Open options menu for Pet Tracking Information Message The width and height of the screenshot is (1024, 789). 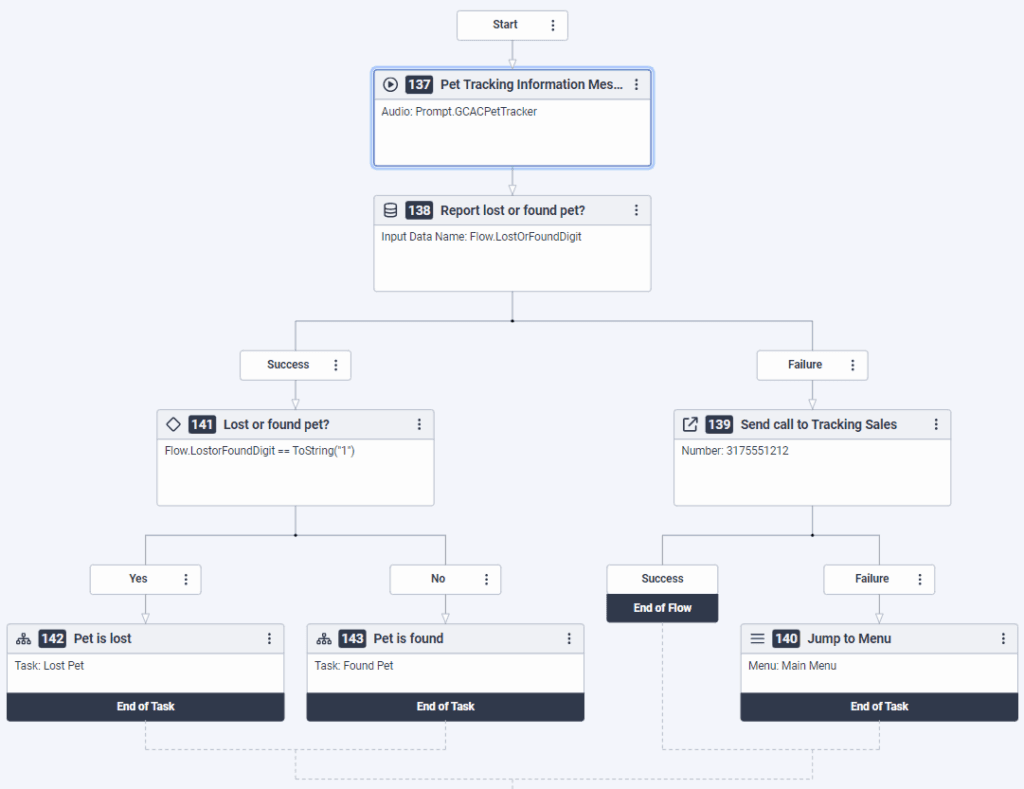pos(636,85)
